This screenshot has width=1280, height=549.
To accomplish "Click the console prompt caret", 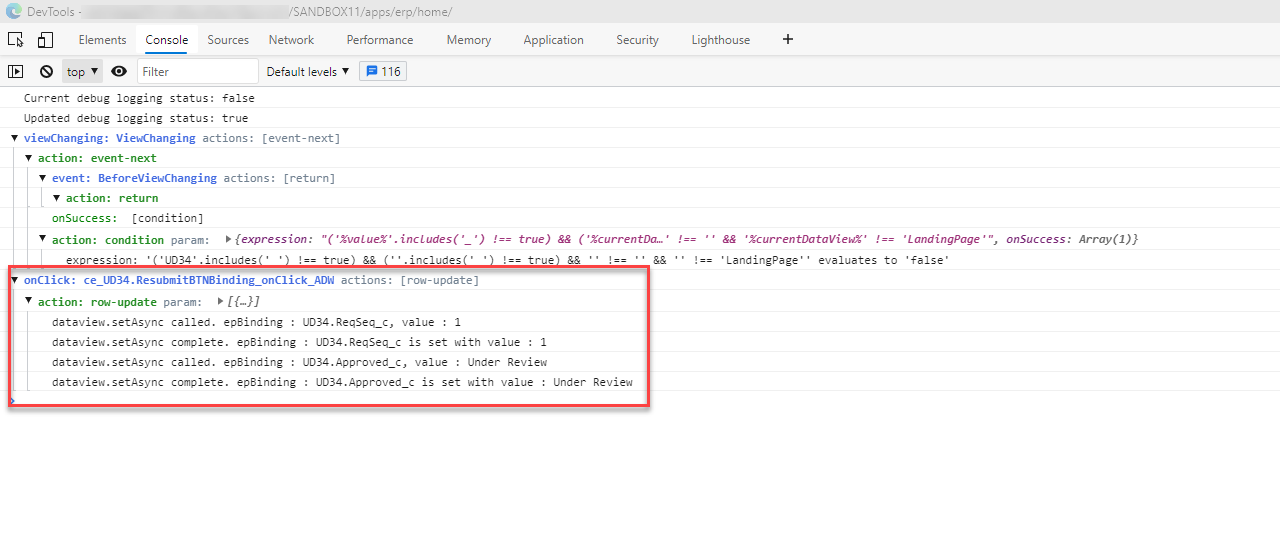I will (x=12, y=400).
